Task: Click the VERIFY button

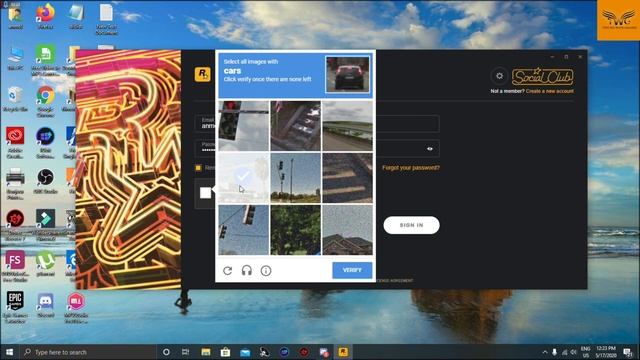Action: point(352,270)
